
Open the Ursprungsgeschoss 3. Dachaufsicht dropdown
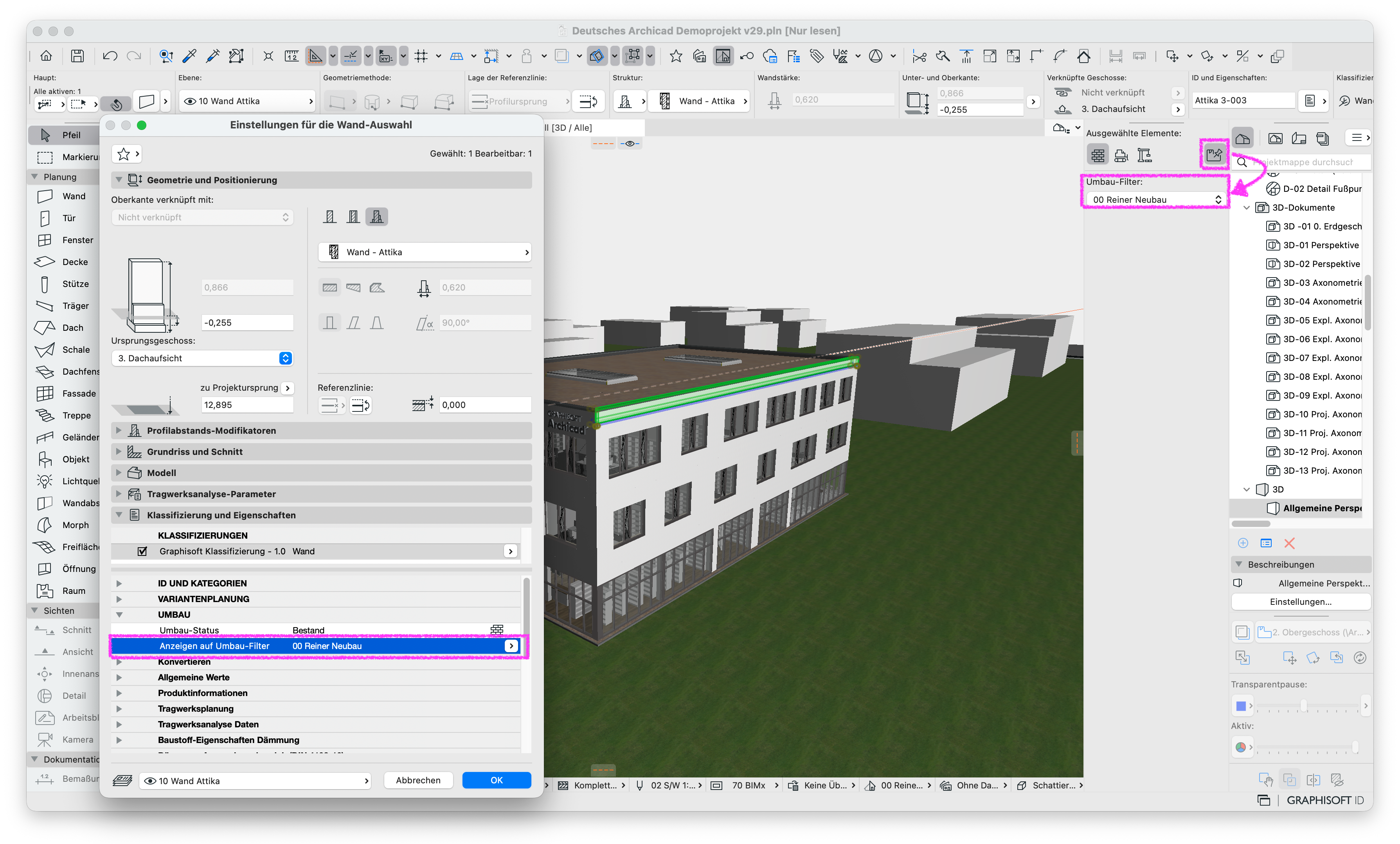tap(203, 358)
